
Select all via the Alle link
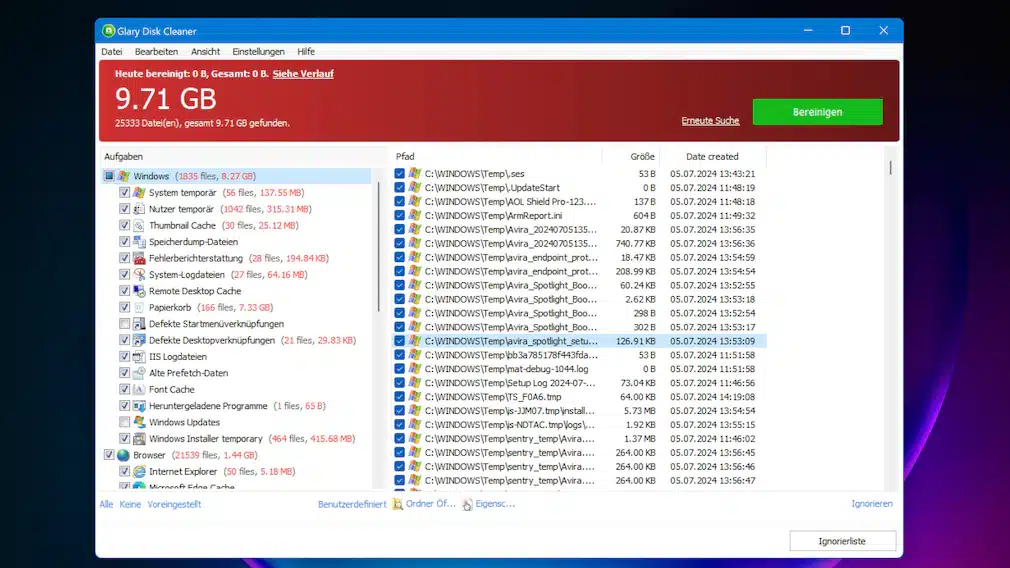pyautogui.click(x=106, y=504)
